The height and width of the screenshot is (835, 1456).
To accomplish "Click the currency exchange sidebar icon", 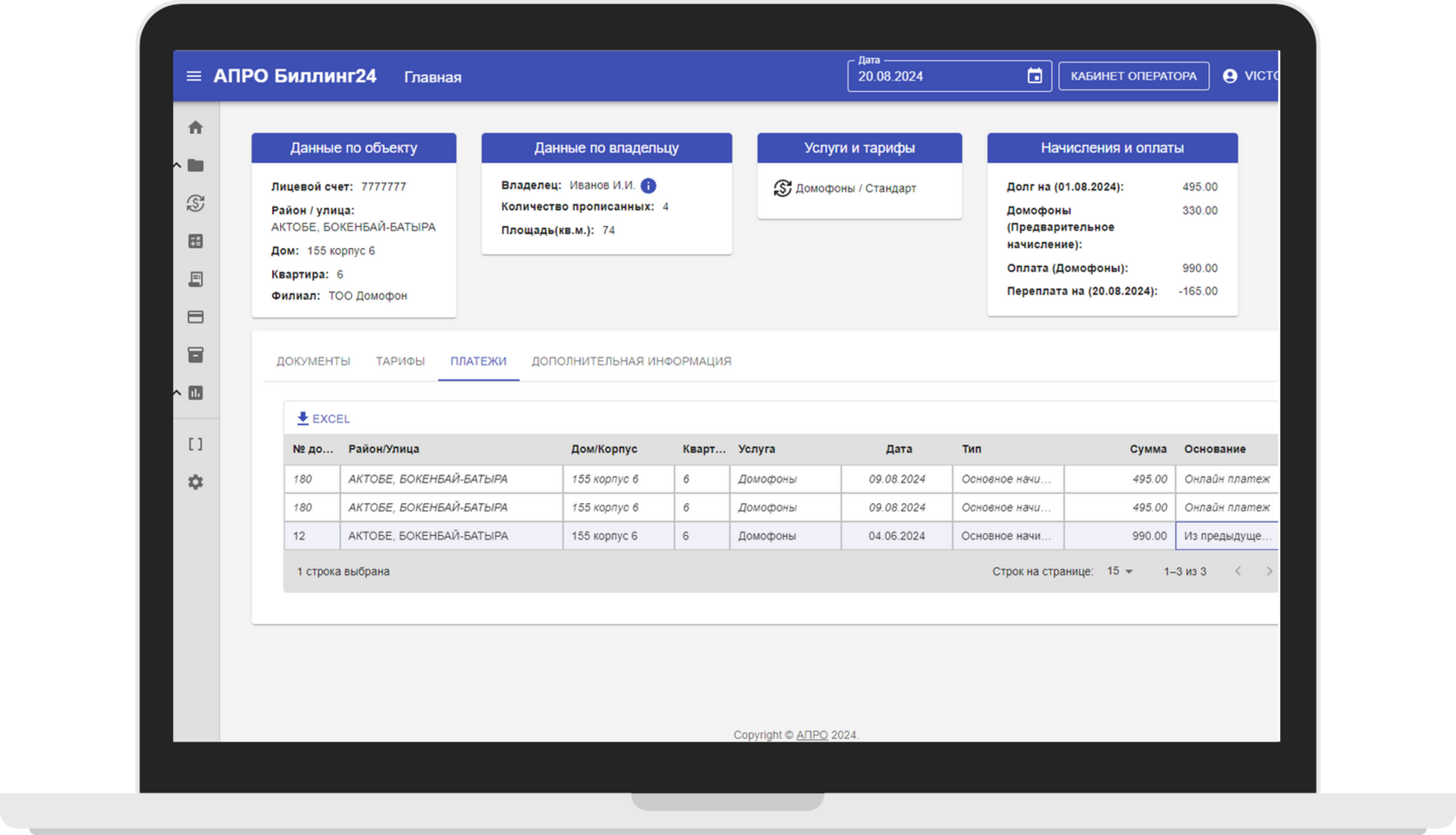I will (196, 203).
